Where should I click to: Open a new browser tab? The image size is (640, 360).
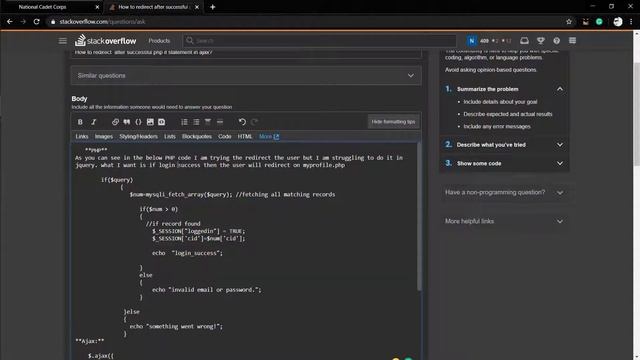[x=213, y=7]
